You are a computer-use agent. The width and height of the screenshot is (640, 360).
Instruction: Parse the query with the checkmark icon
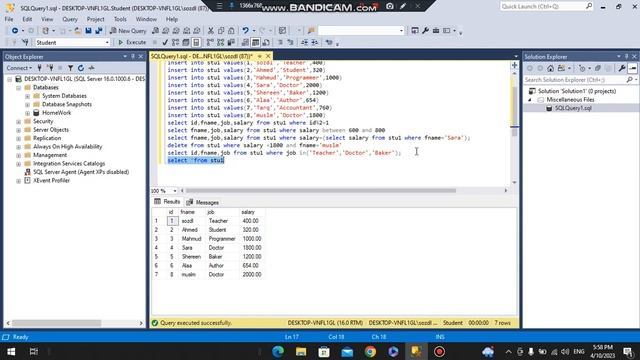(165, 42)
